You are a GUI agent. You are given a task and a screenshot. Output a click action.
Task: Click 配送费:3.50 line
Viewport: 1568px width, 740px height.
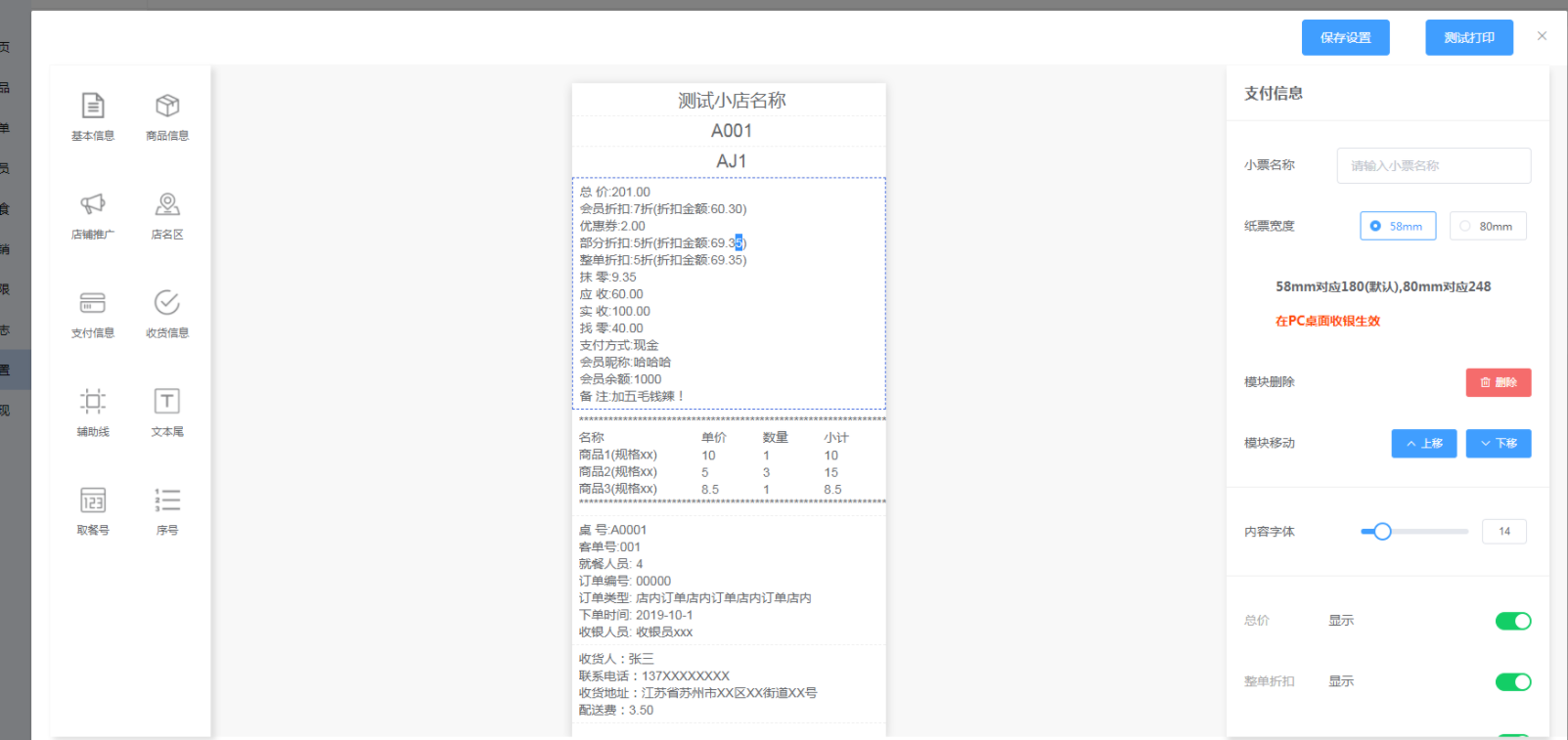[x=615, y=710]
